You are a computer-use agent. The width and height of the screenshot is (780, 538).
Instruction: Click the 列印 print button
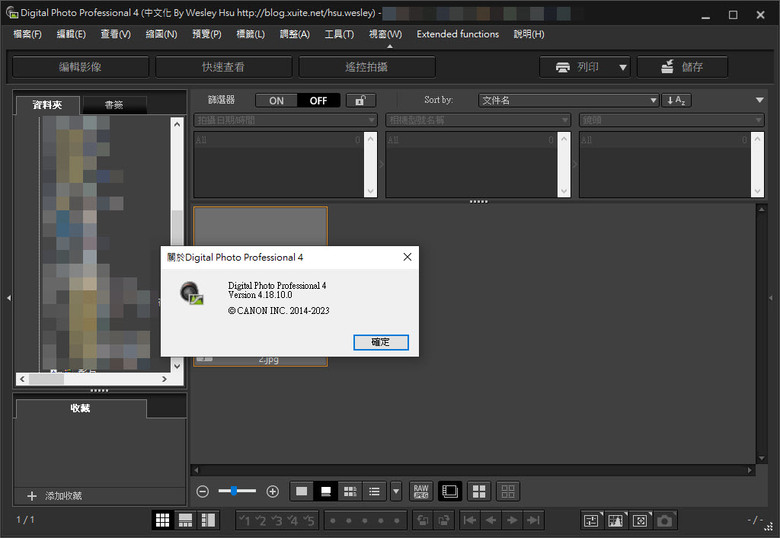click(x=578, y=67)
